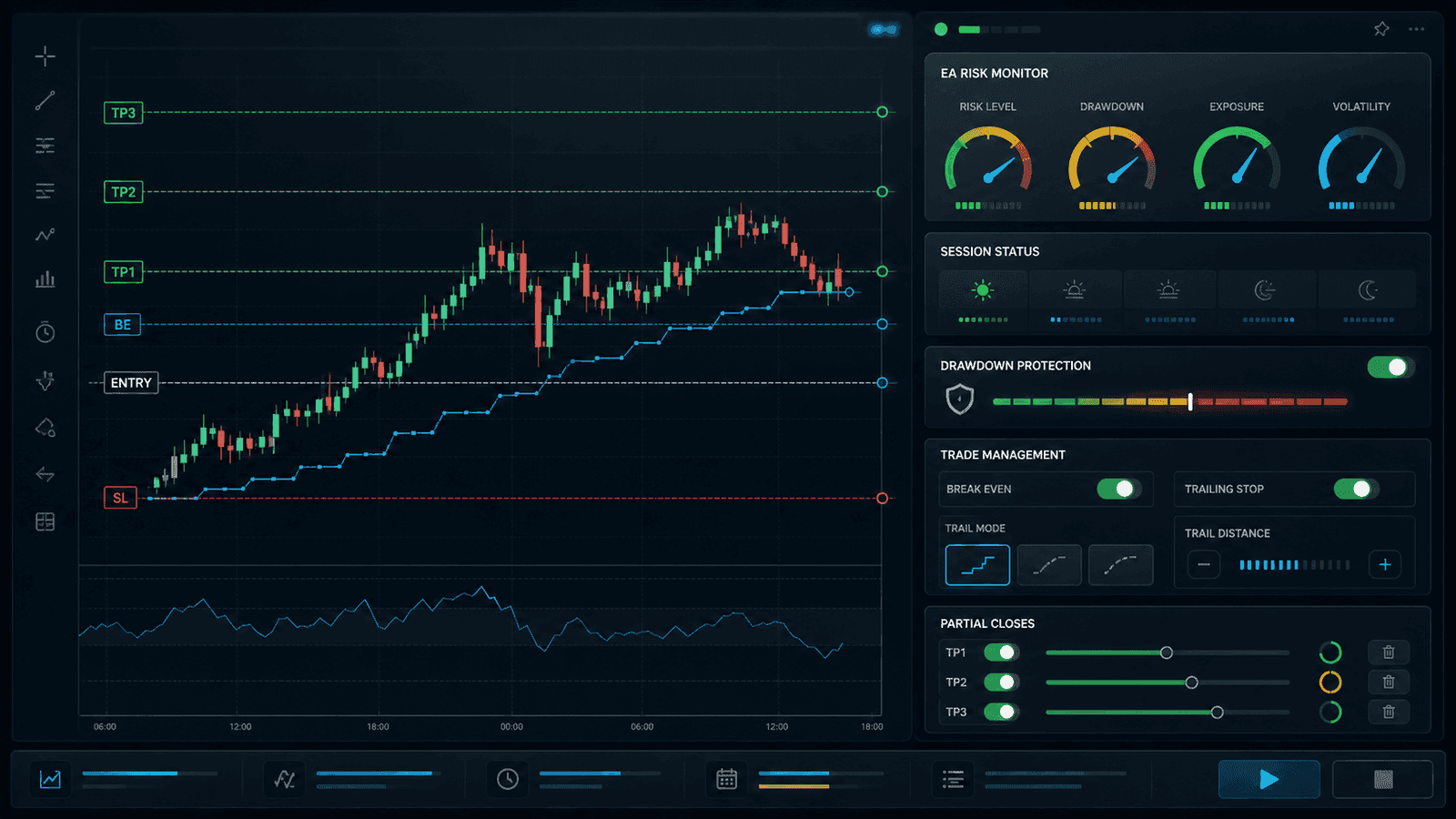This screenshot has height=819, width=1456.
Task: Open the grid layout sidebar icon
Action: tap(45, 521)
